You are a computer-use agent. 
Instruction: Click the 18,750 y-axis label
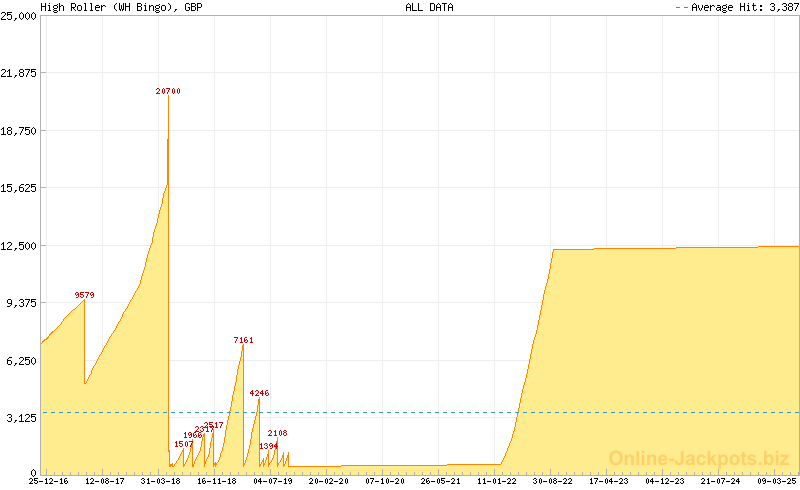[x=20, y=131]
